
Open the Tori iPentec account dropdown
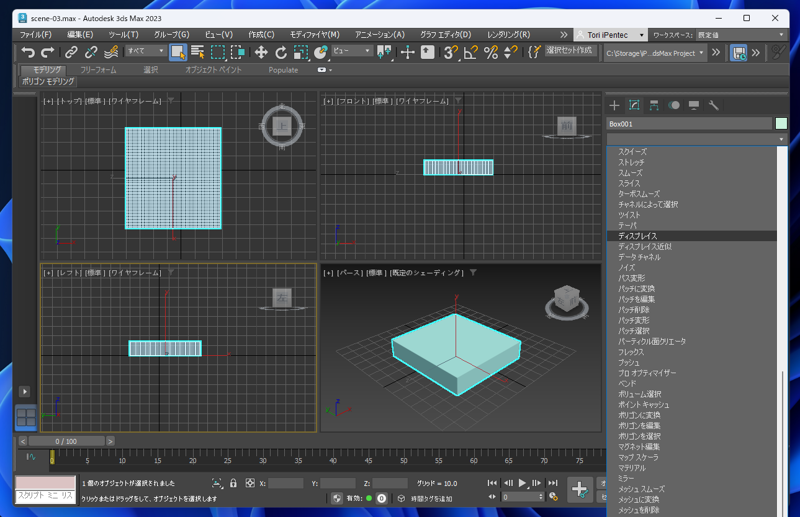tap(611, 35)
